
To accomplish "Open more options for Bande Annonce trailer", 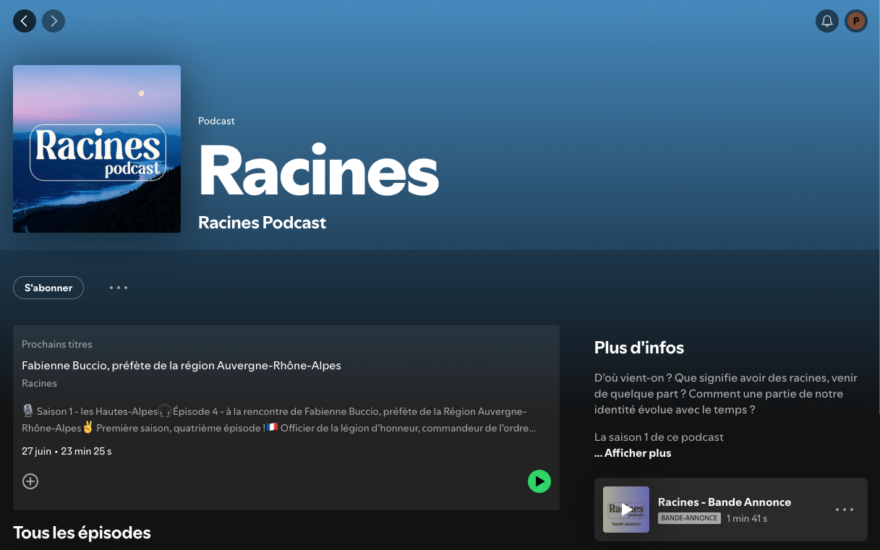I will (x=844, y=510).
